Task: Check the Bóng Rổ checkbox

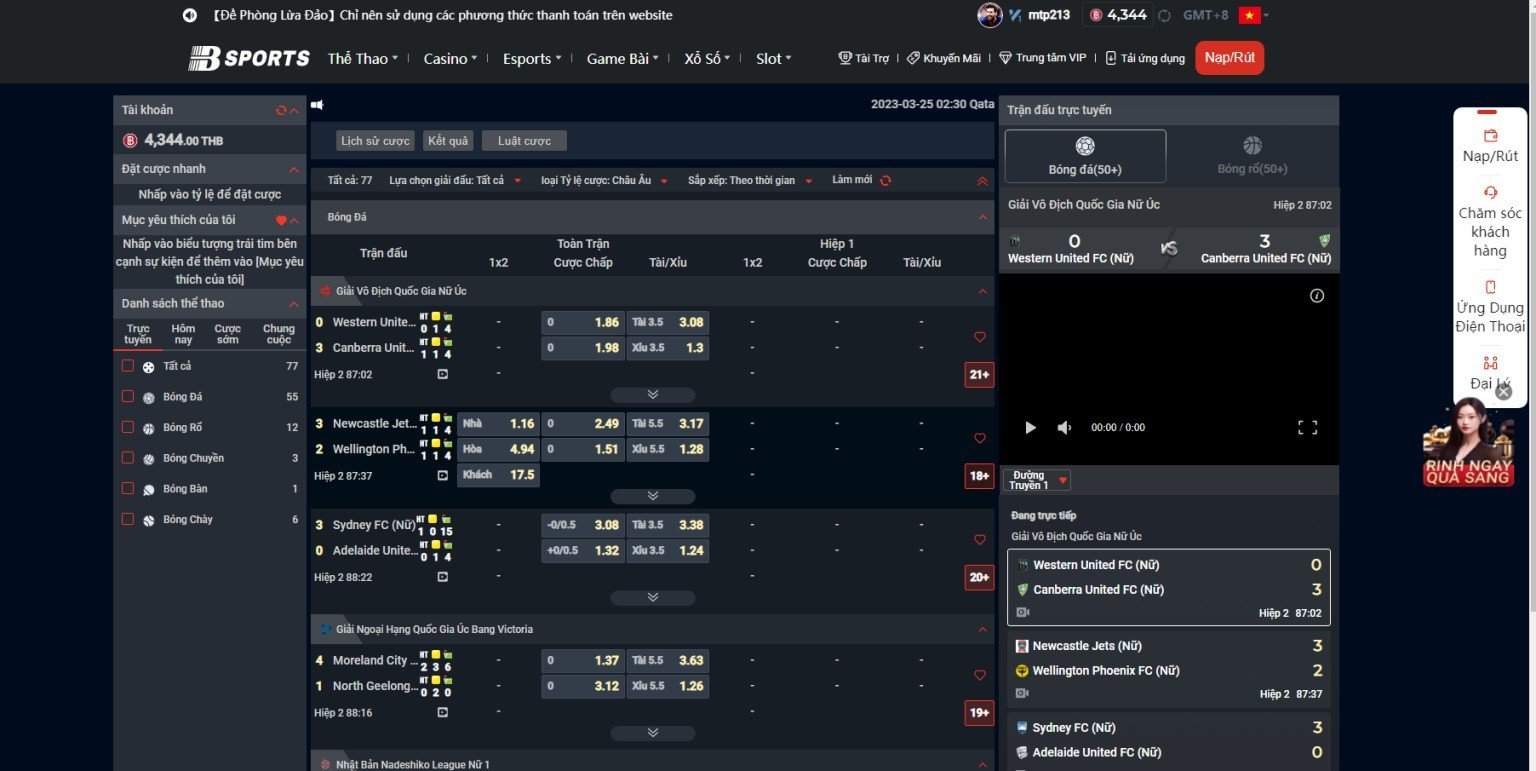Action: pos(128,427)
